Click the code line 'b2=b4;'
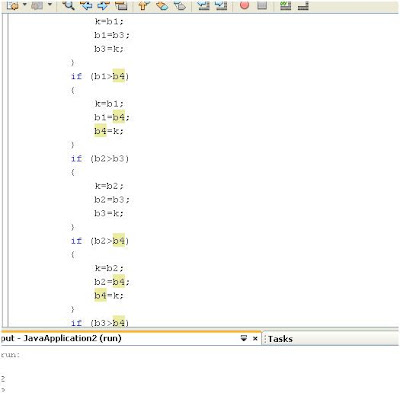The image size is (400, 393). pos(112,282)
